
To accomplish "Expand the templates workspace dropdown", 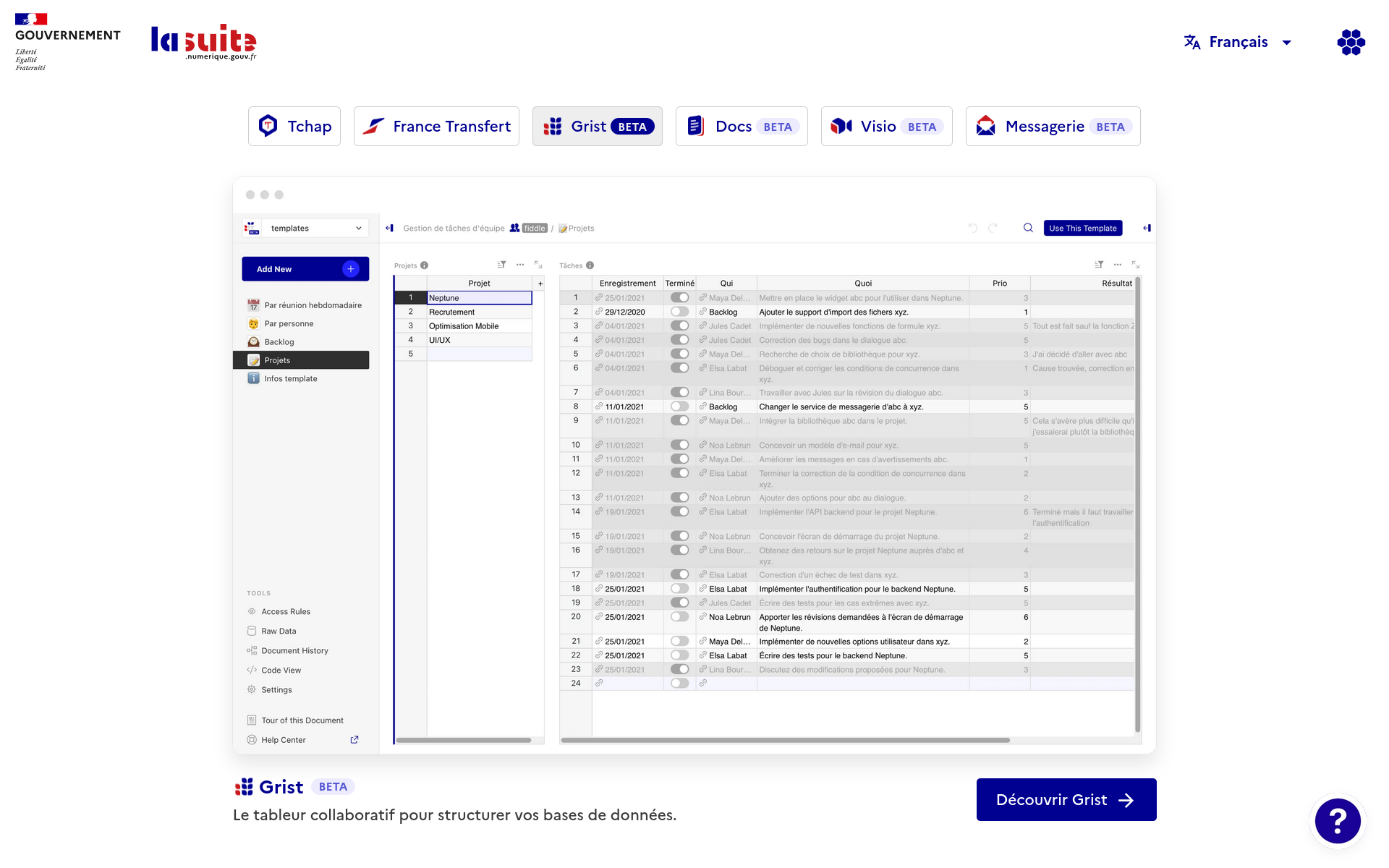I will click(305, 228).
